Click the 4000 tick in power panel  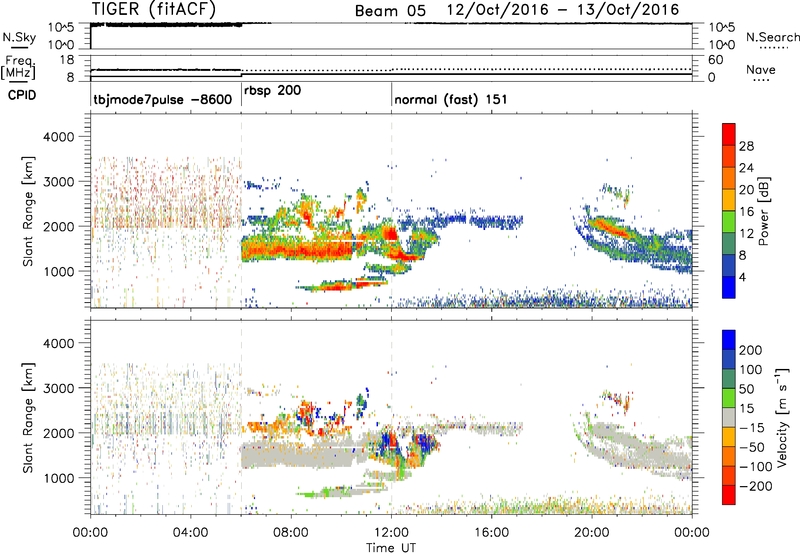tap(58, 137)
